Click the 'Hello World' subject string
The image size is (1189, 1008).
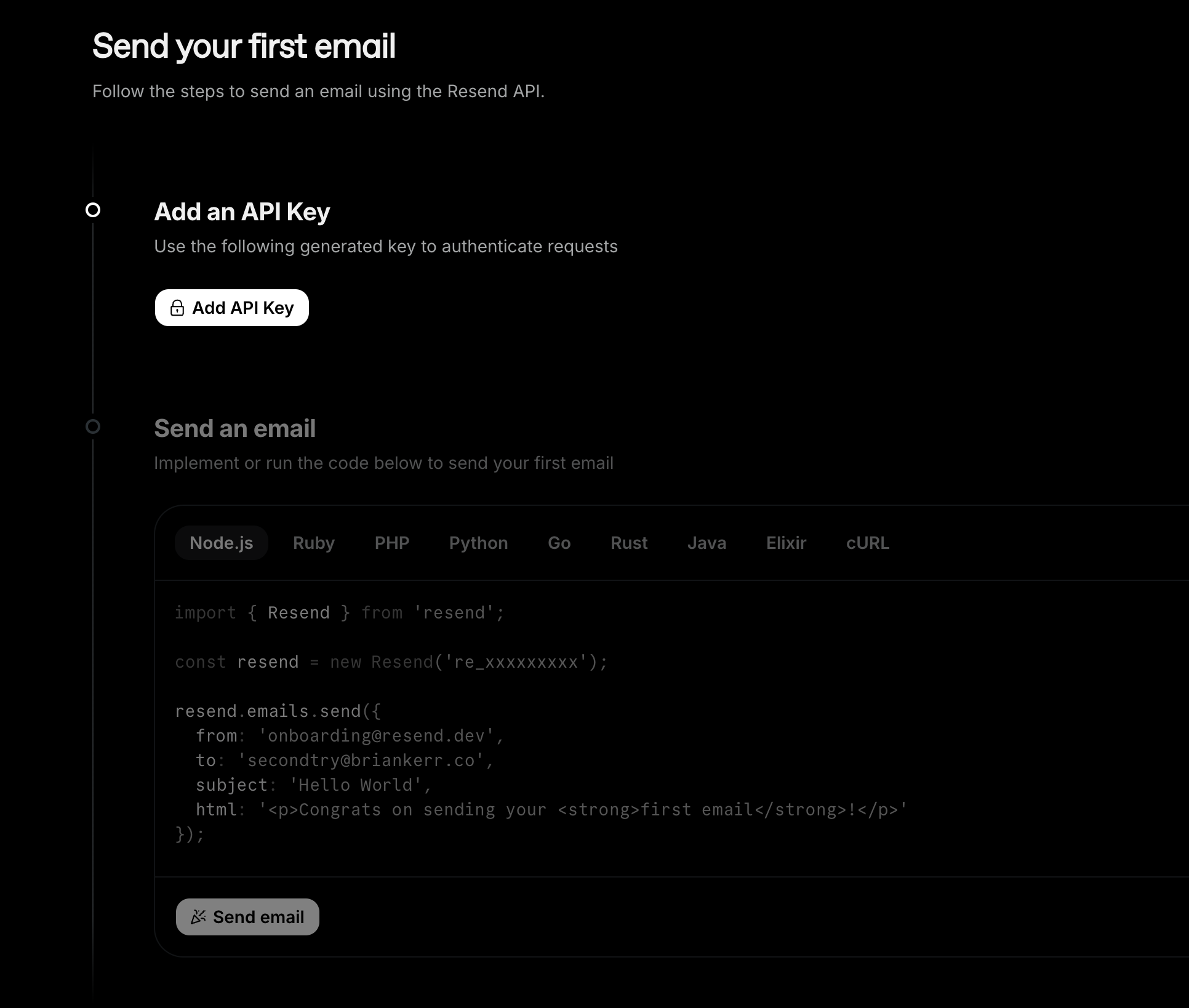tap(356, 785)
